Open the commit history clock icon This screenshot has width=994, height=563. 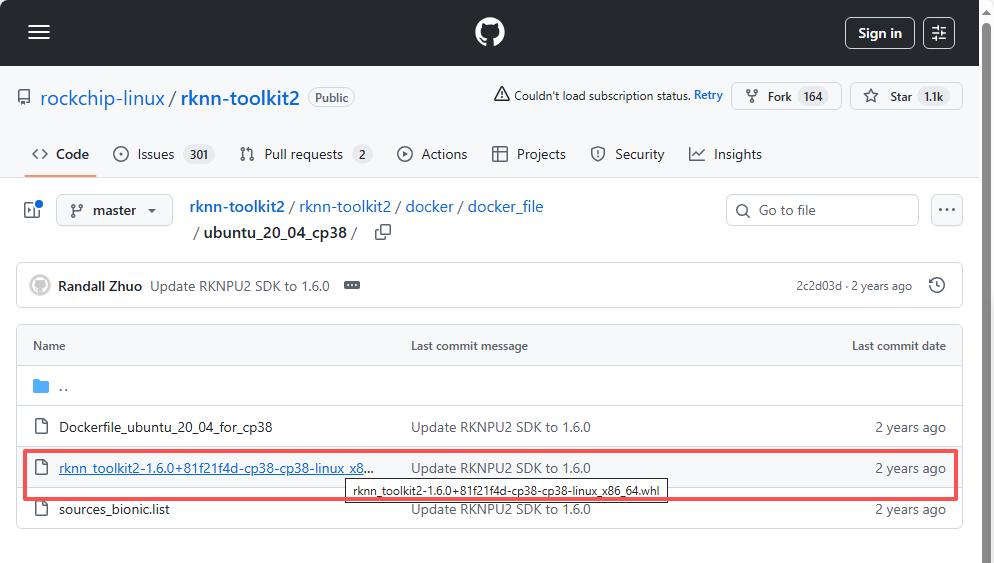click(937, 285)
